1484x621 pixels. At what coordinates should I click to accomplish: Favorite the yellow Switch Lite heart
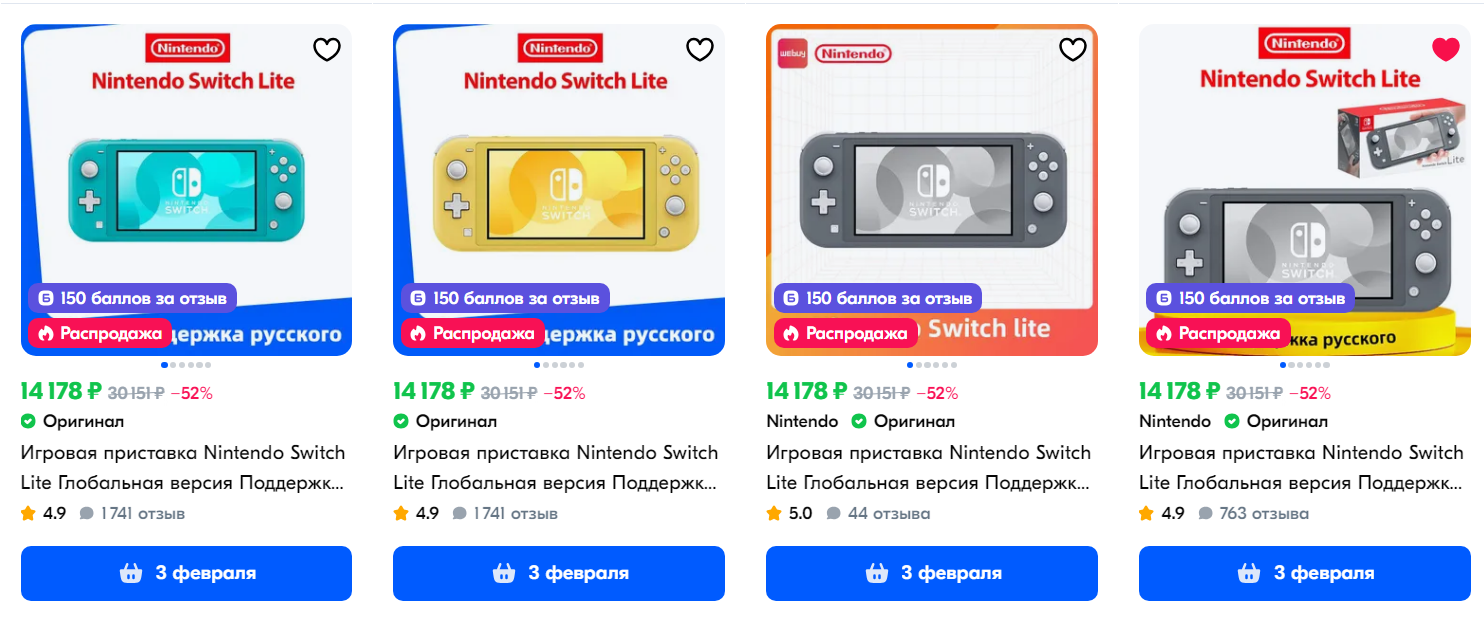click(700, 49)
